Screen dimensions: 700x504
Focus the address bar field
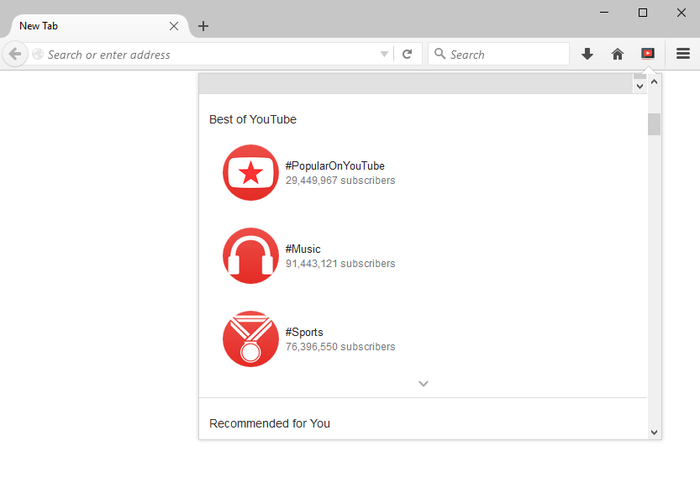tap(210, 54)
